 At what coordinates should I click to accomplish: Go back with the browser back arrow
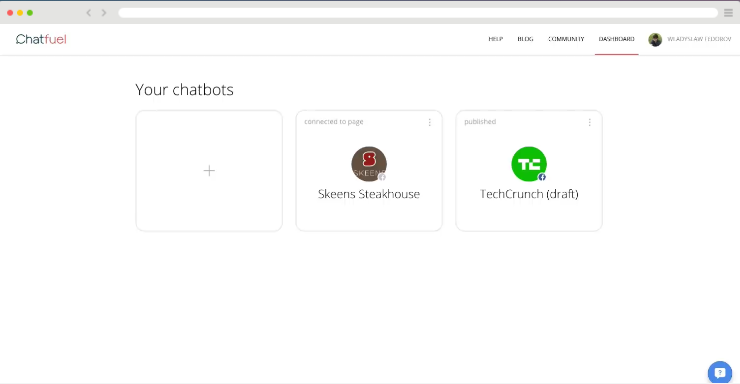[x=88, y=13]
